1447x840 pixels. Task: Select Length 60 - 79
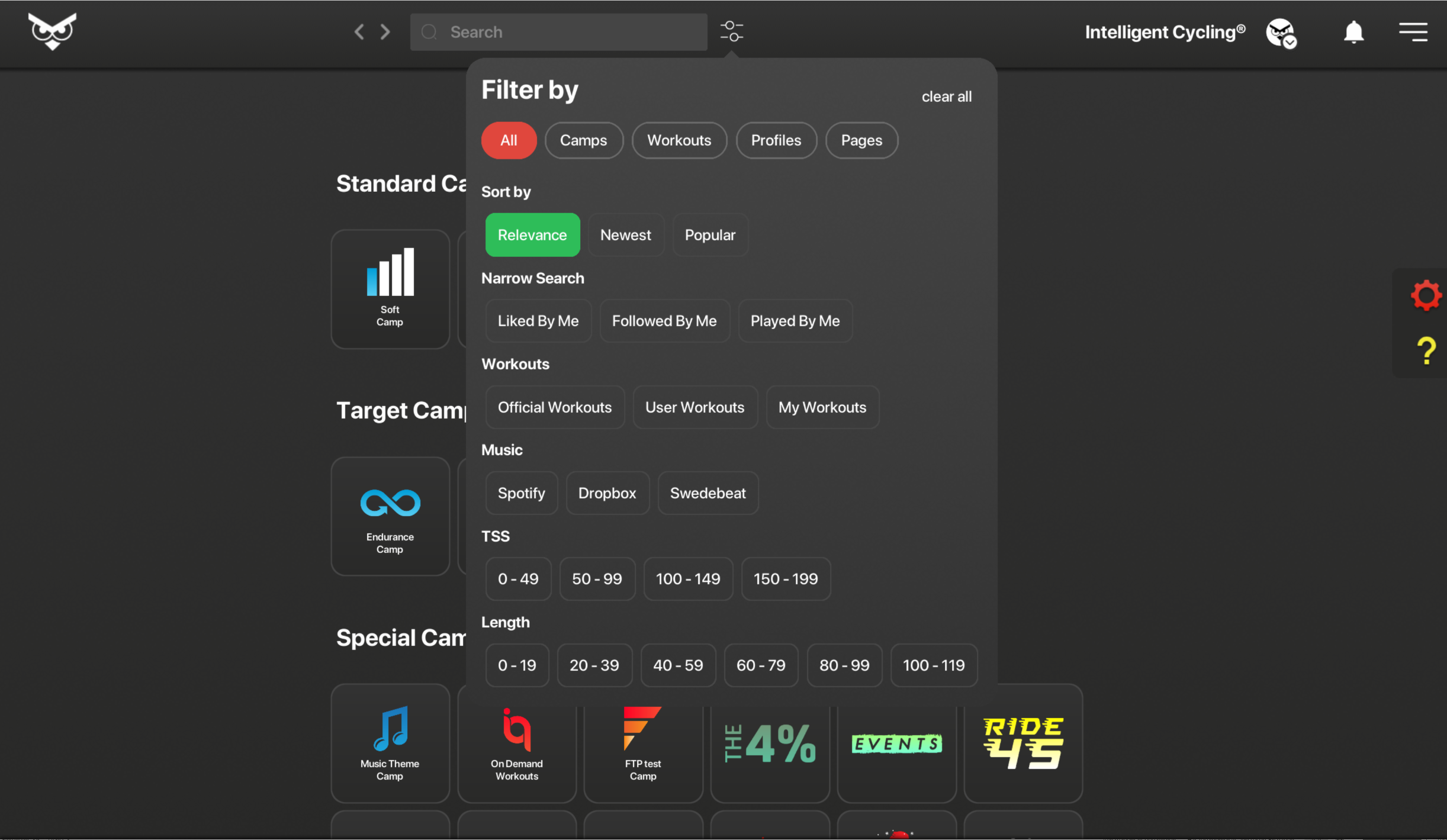[x=761, y=665]
